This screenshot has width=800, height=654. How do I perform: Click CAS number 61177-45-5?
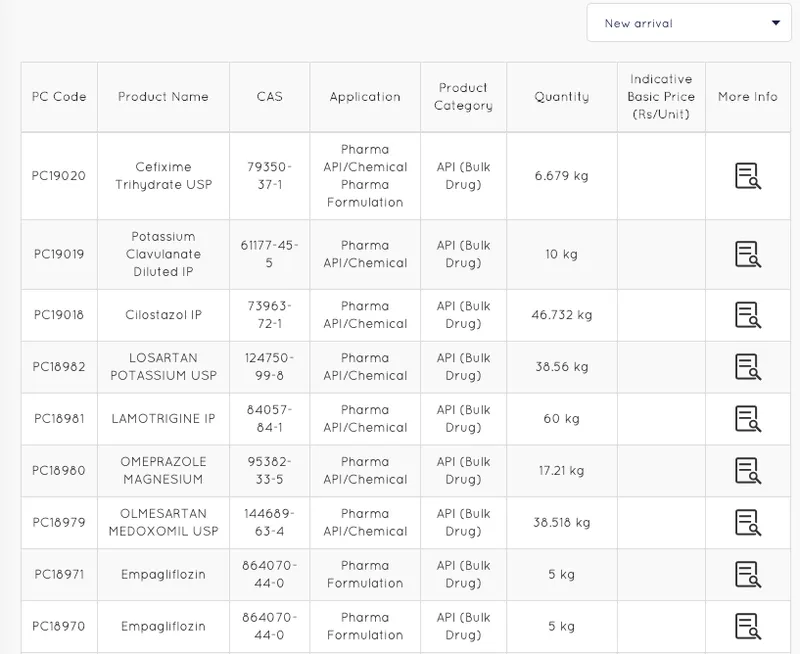tap(269, 254)
